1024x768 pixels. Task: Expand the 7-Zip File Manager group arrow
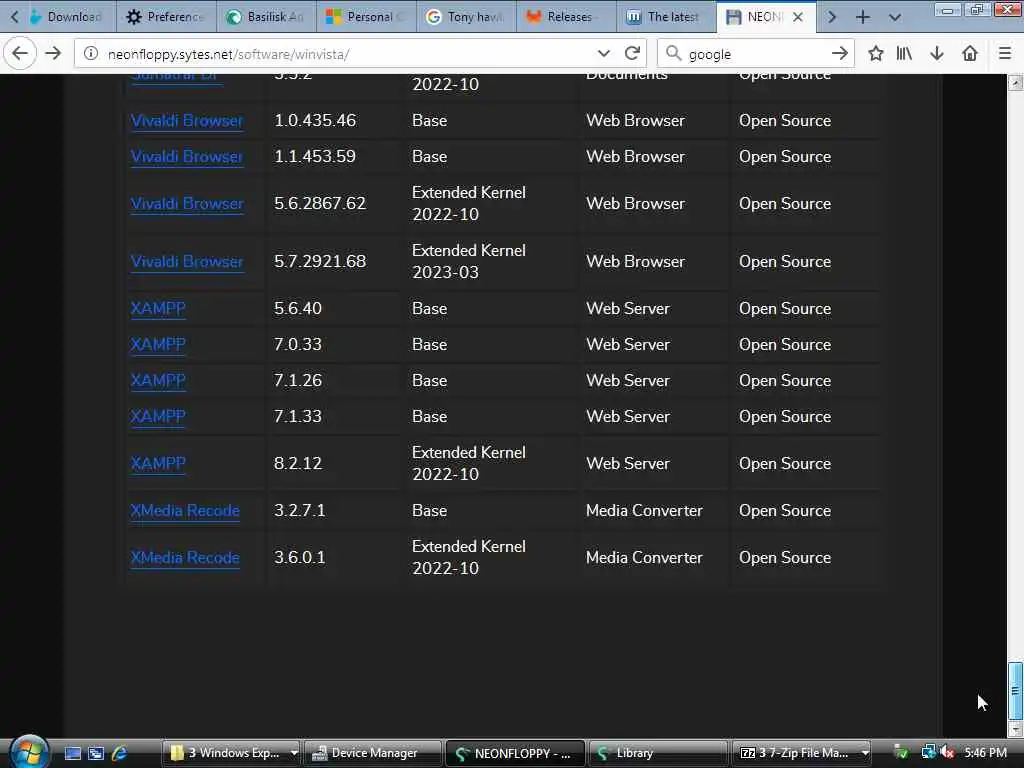click(865, 753)
